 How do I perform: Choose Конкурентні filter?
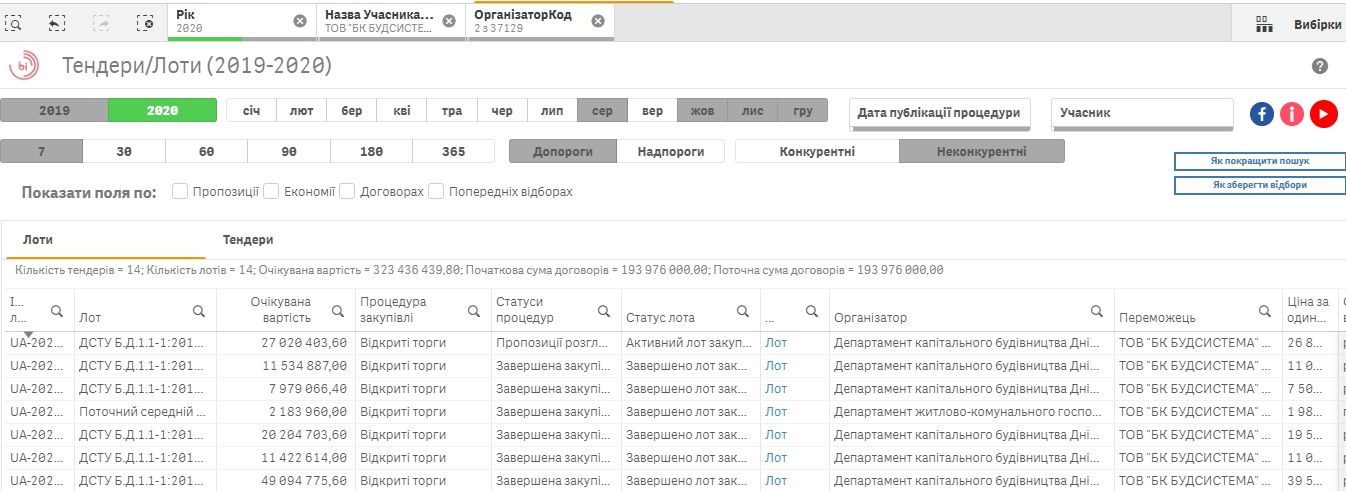pyautogui.click(x=817, y=152)
